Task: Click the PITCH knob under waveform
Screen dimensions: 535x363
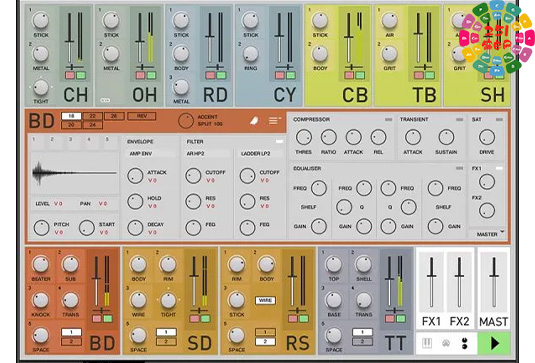Action: (42, 228)
